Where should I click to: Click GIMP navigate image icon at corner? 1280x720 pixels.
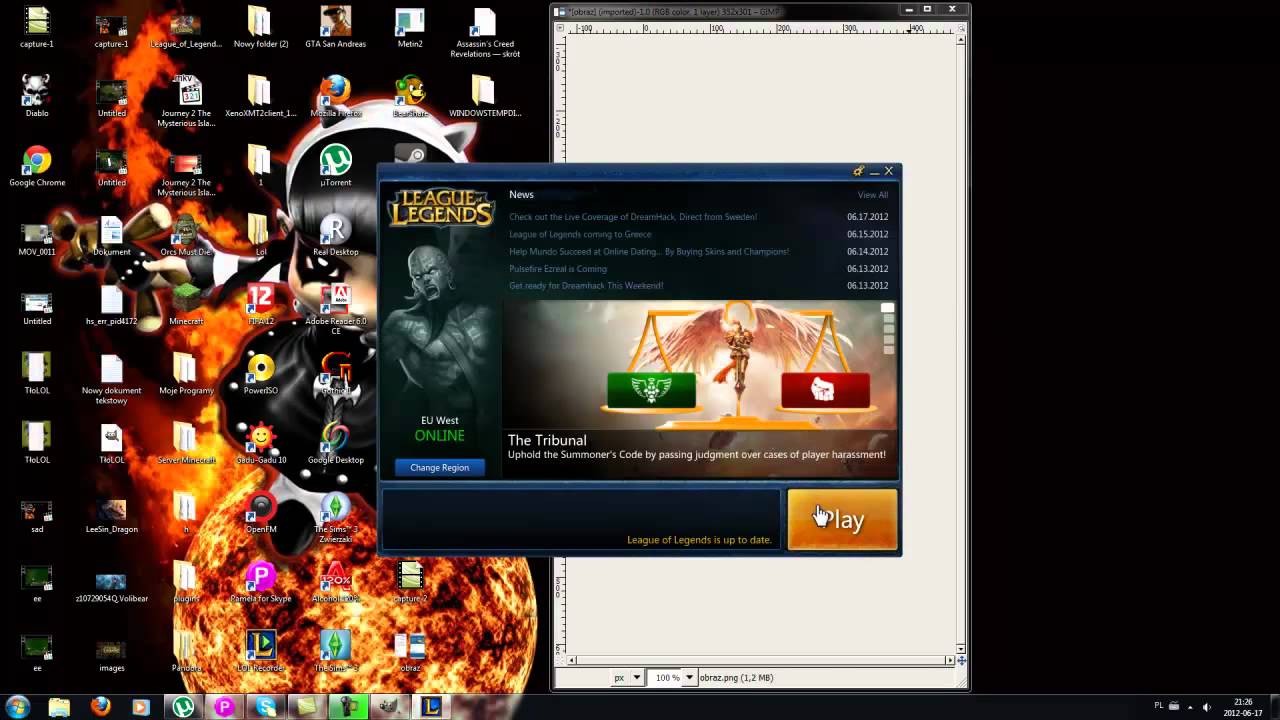coord(961,660)
